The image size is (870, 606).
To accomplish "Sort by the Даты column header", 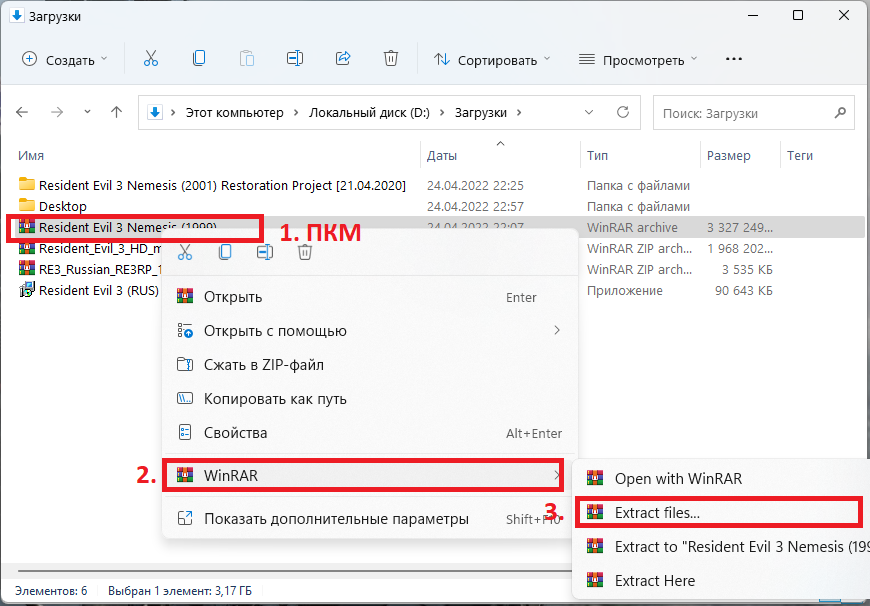I will click(442, 156).
